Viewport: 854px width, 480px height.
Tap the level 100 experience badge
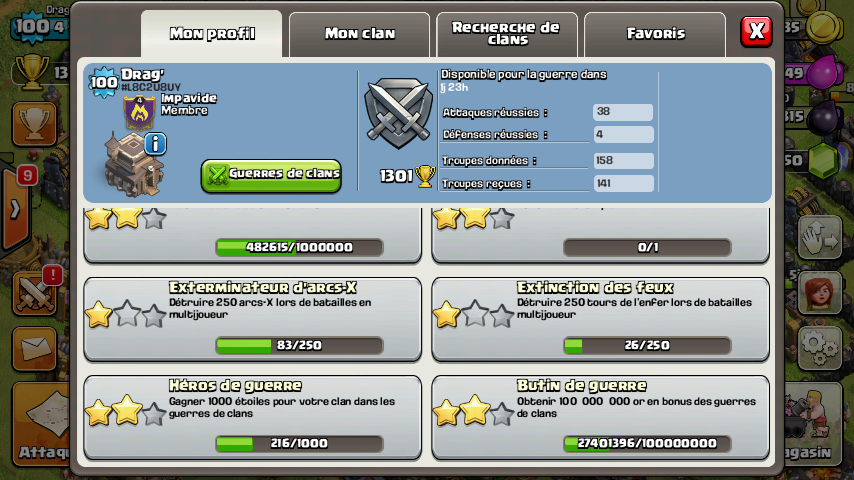point(103,83)
